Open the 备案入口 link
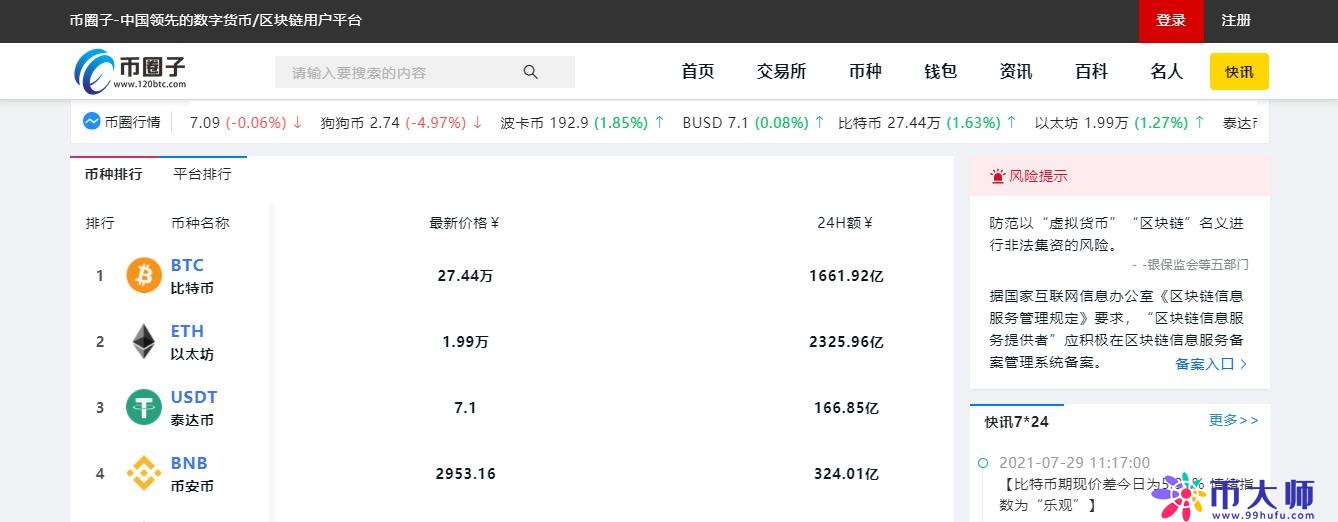 coord(1211,364)
